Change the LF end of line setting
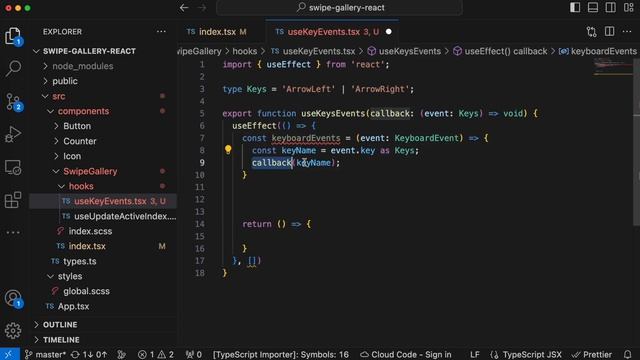This screenshot has width=640, height=360. [x=475, y=354]
